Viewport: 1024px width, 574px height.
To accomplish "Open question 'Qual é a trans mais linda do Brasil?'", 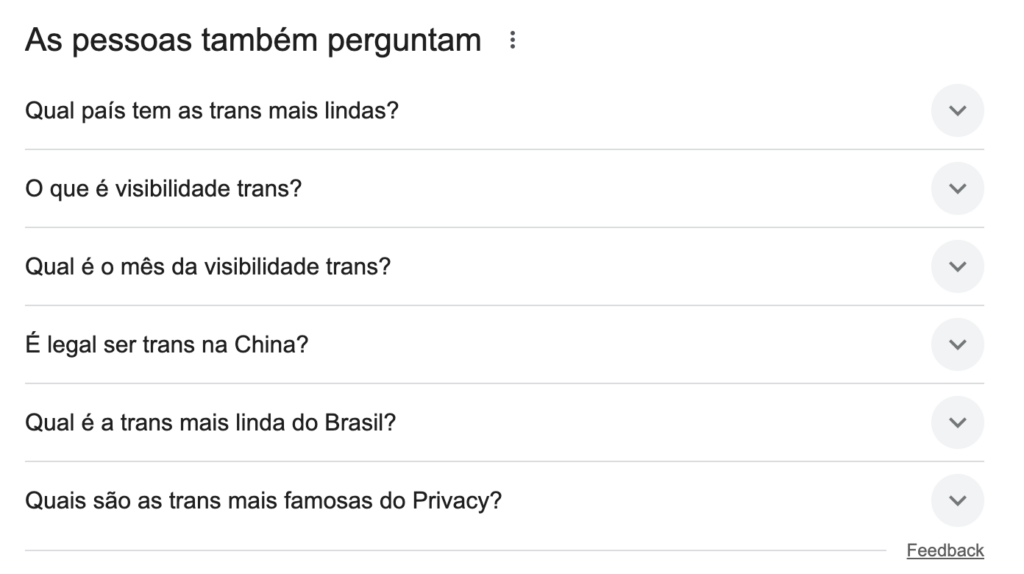I will tap(210, 423).
